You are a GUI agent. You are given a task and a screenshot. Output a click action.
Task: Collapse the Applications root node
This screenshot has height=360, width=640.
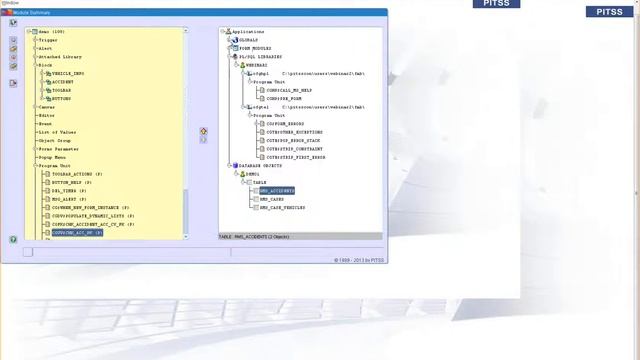pos(222,31)
